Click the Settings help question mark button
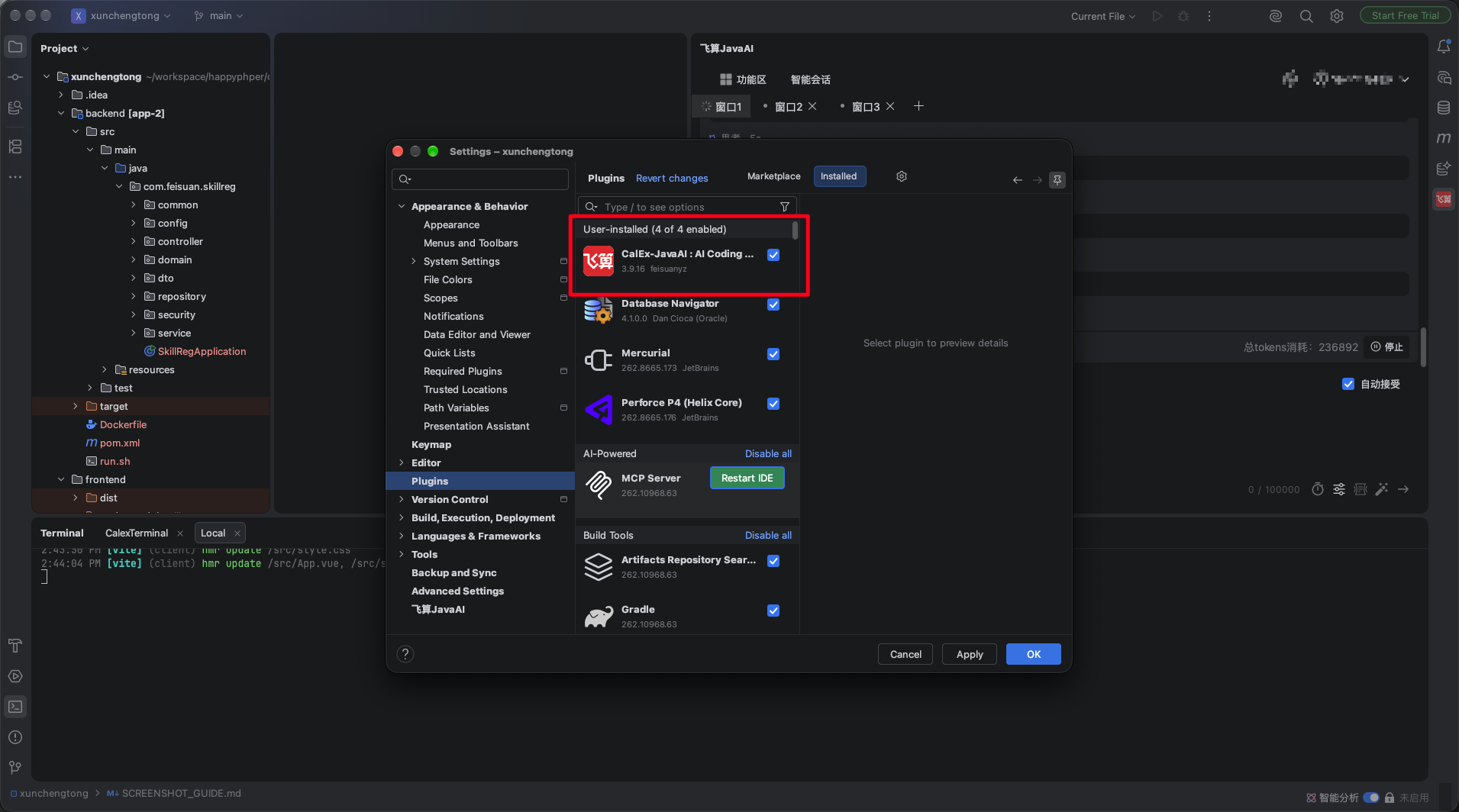 click(x=405, y=654)
